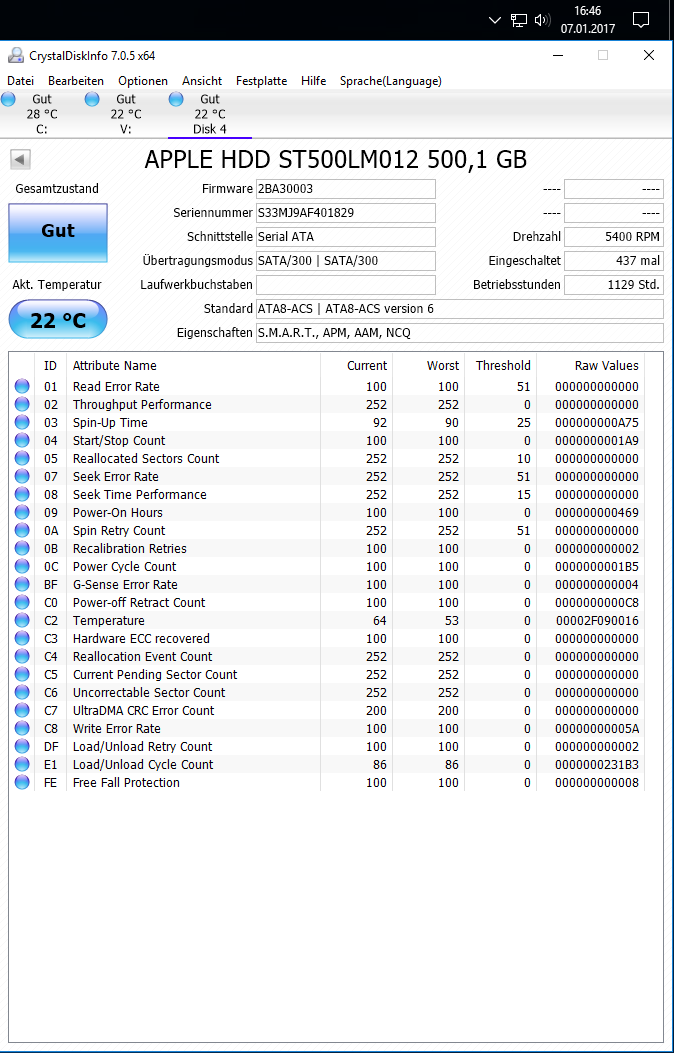Open the Festplatte menu
This screenshot has width=674, height=1053.
pos(261,81)
